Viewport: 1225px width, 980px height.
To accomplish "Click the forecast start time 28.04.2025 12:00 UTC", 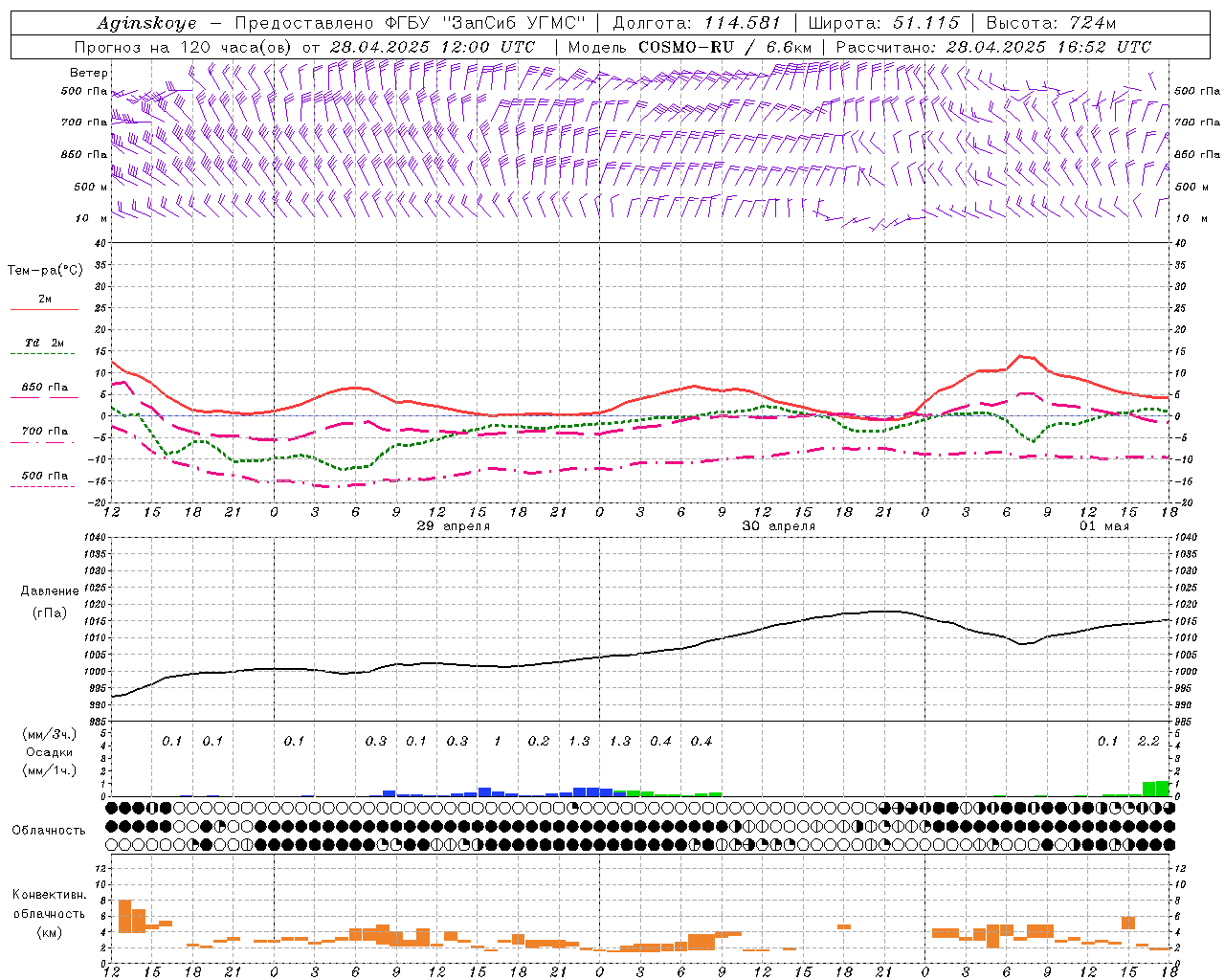I will 433,47.
